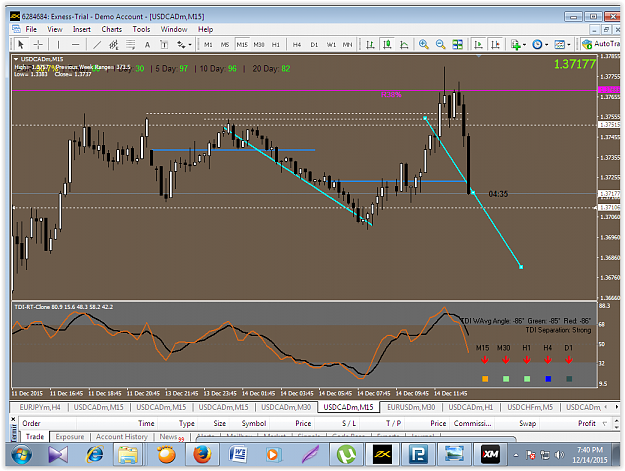Open uTorrent from the taskbar

coord(346,455)
